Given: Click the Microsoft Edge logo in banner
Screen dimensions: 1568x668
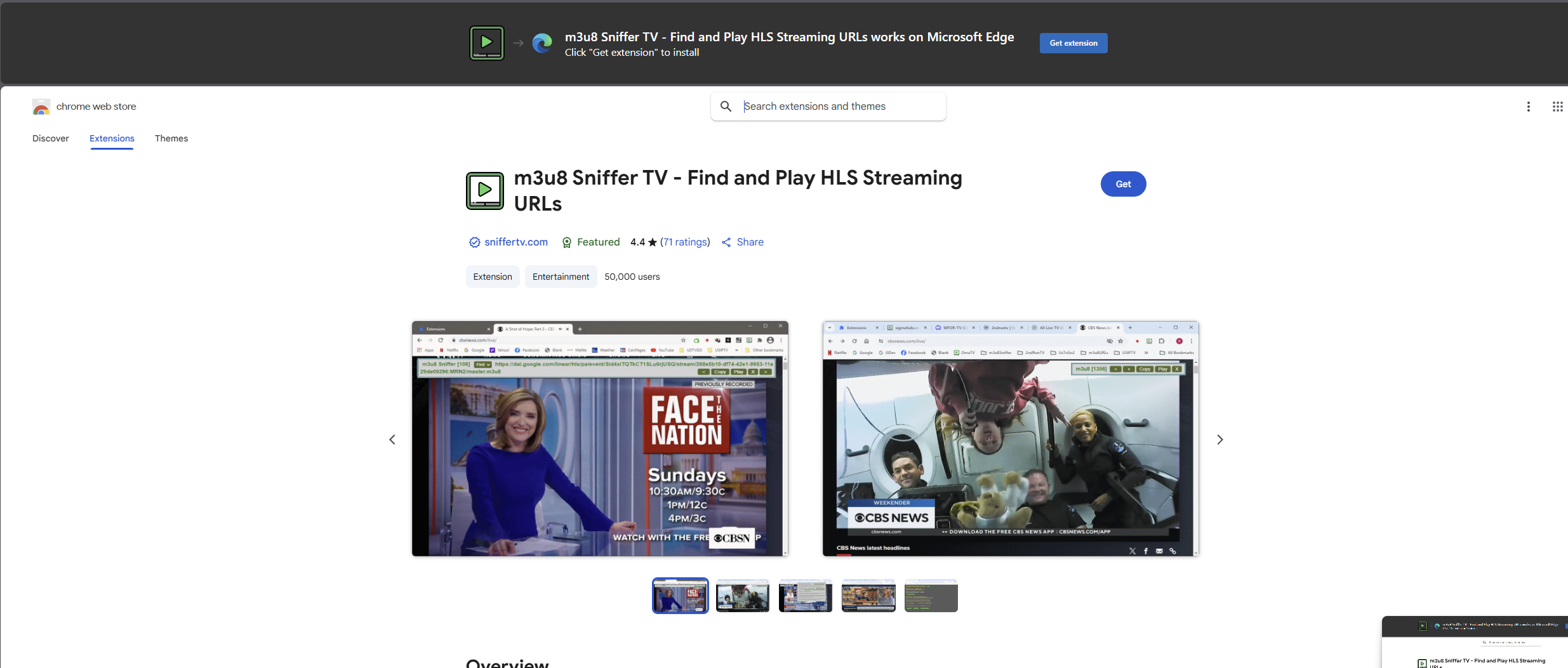Looking at the screenshot, I should [541, 43].
